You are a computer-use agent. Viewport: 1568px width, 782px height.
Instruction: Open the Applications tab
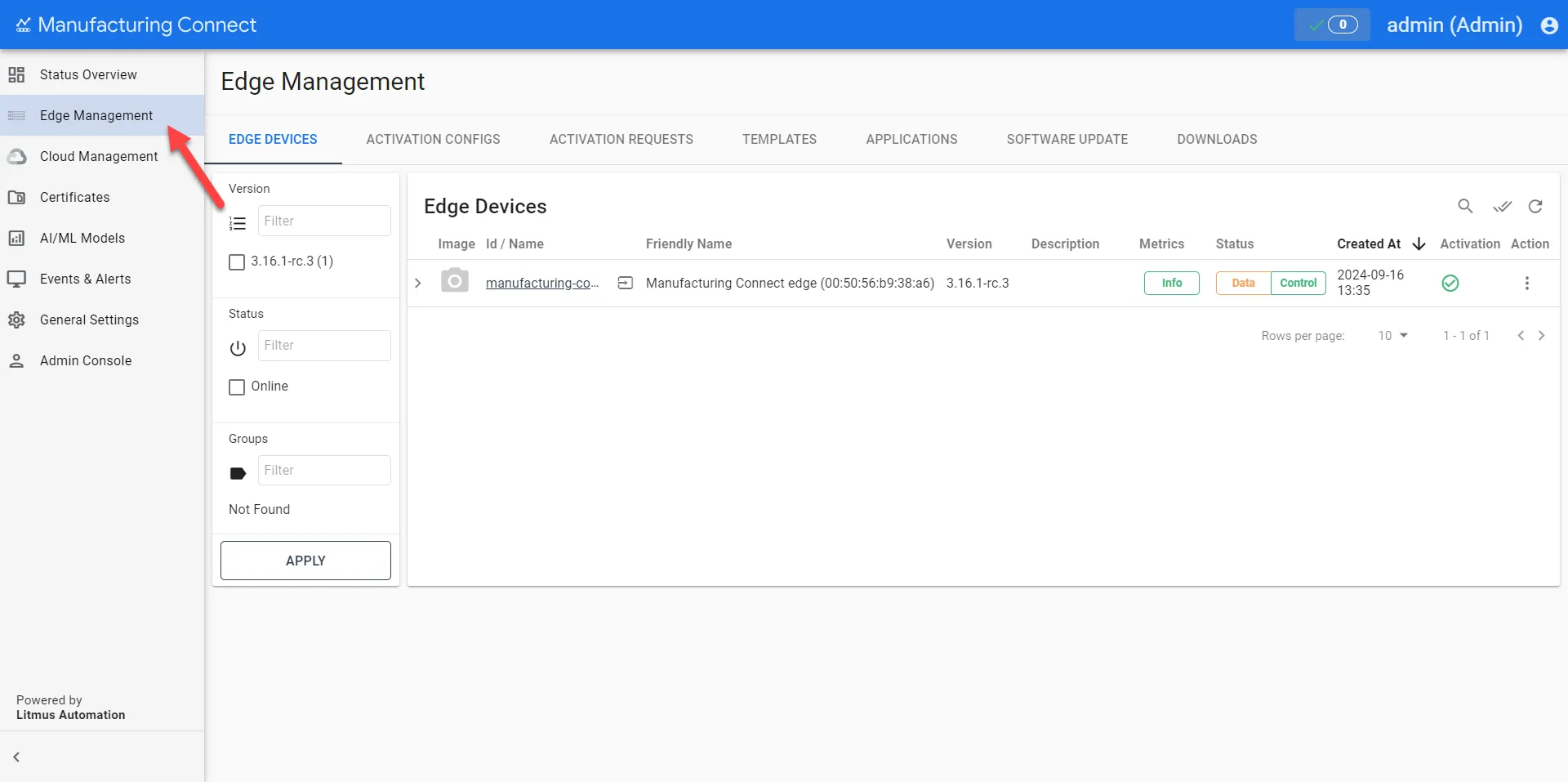[x=911, y=139]
